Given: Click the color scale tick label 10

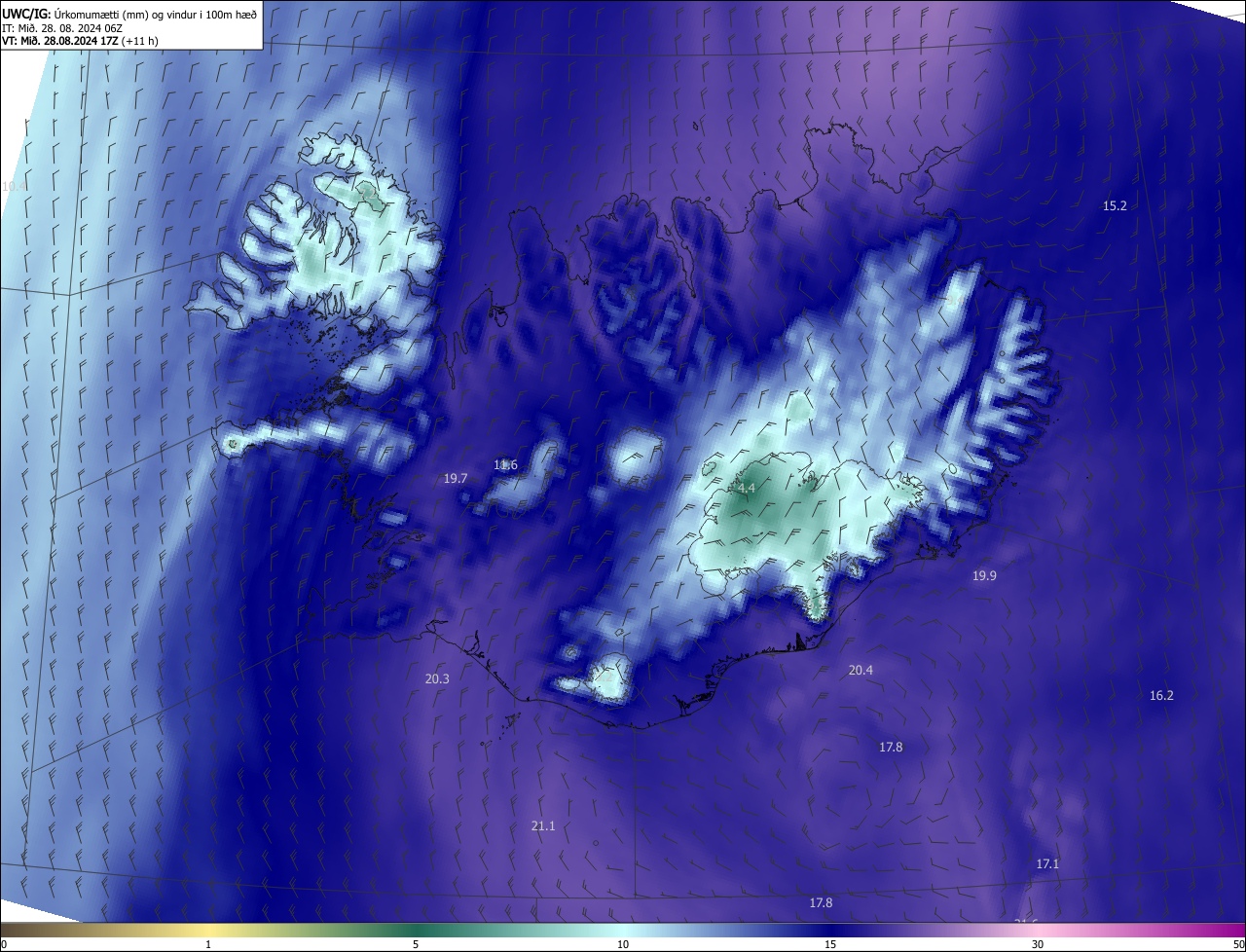Looking at the screenshot, I should coord(623,944).
